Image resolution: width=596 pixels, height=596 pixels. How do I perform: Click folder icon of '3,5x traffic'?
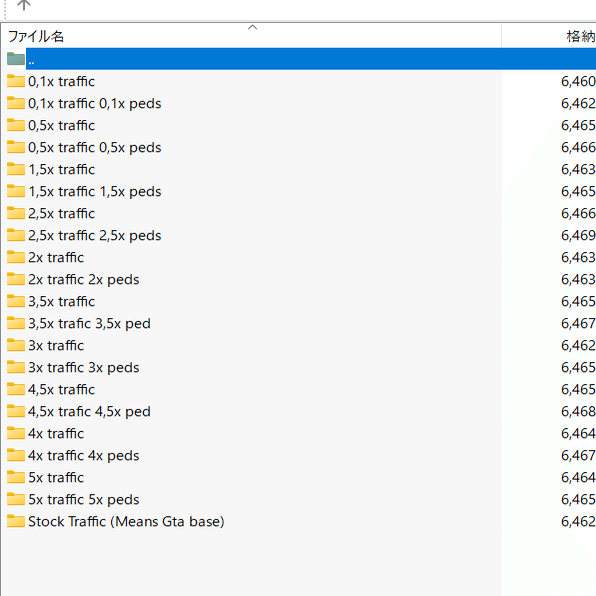pyautogui.click(x=16, y=301)
